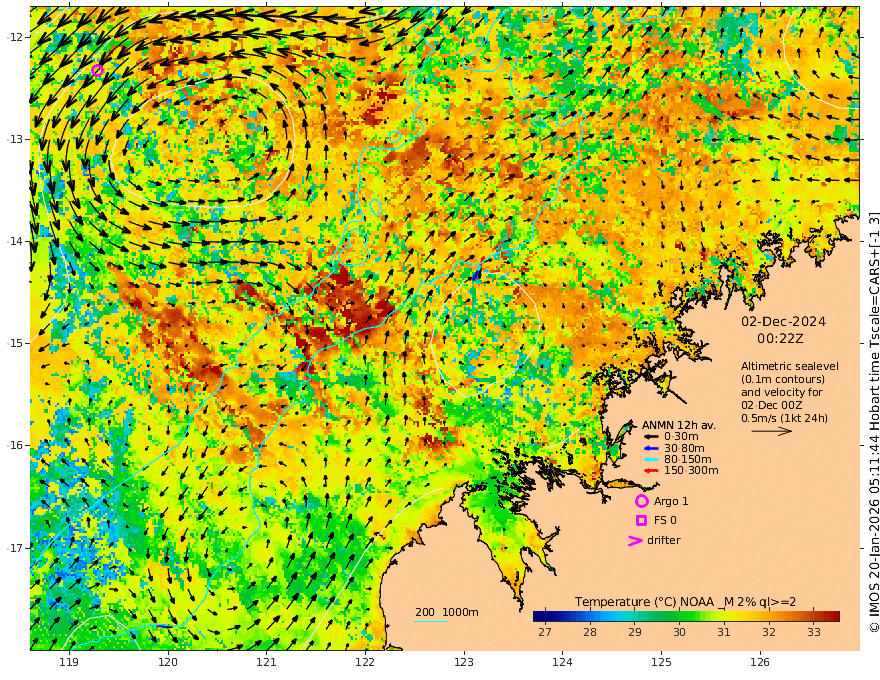Click the 'Altimetric sealevel' text line
The width and height of the screenshot is (880, 680).
click(x=790, y=366)
